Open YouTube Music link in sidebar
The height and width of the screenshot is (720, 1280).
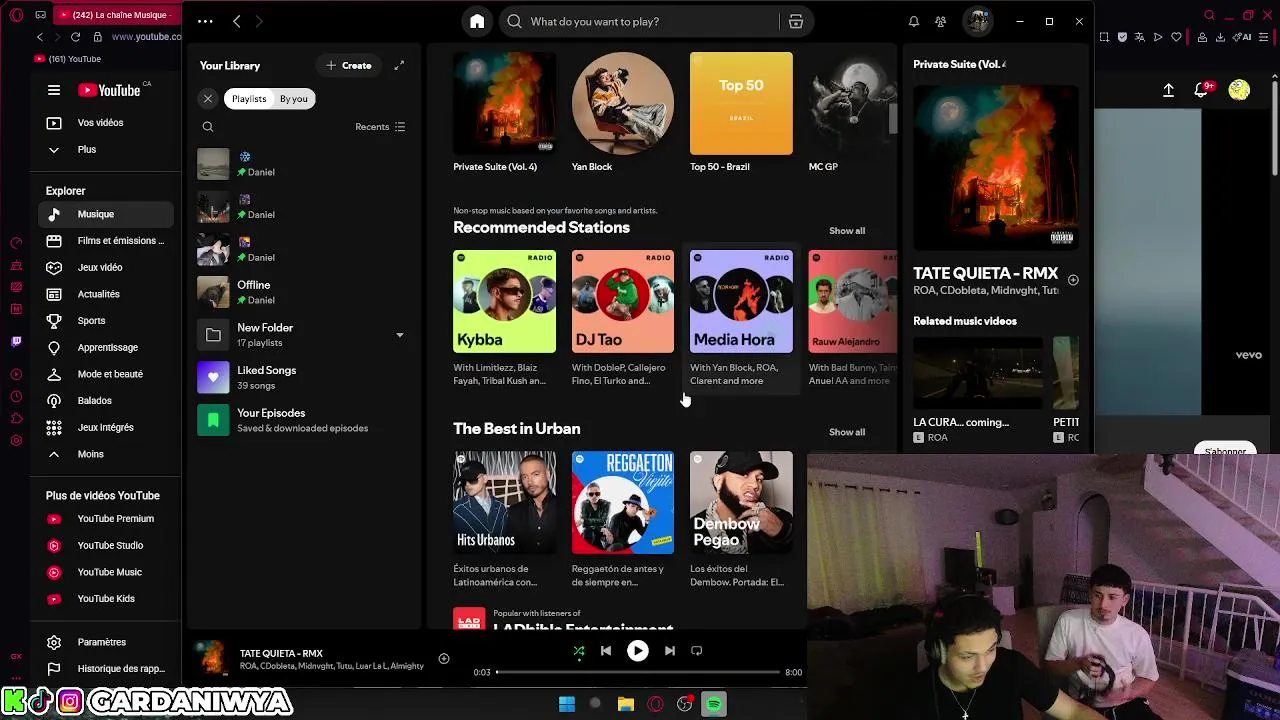click(105, 572)
